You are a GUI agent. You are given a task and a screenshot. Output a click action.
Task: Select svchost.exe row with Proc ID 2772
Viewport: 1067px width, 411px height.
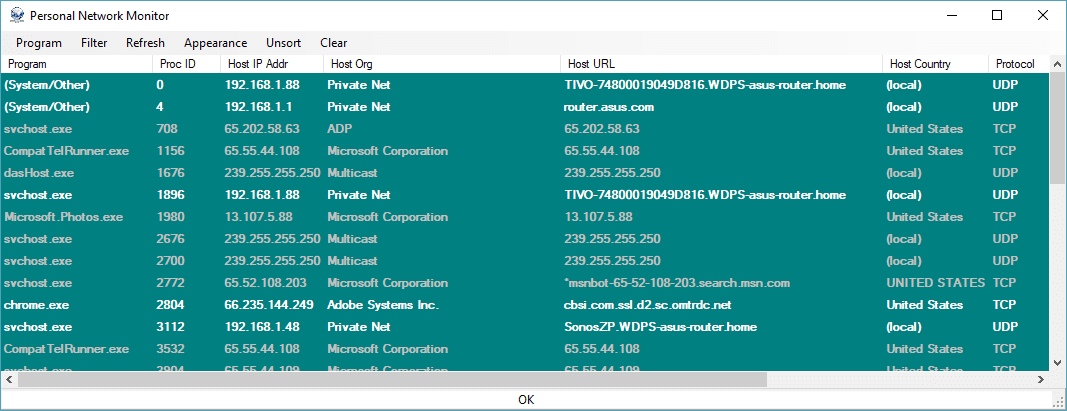[525, 282]
